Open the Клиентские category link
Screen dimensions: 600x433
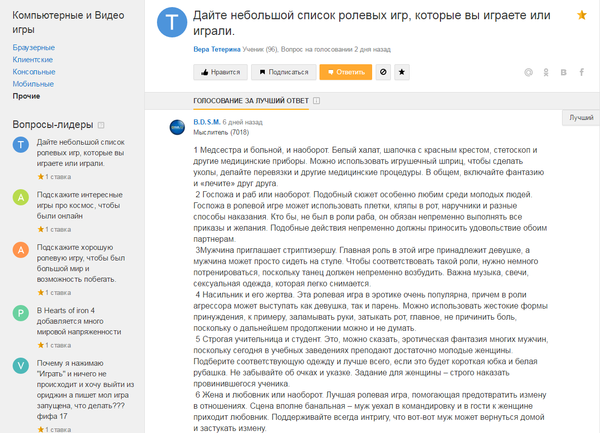click(33, 60)
